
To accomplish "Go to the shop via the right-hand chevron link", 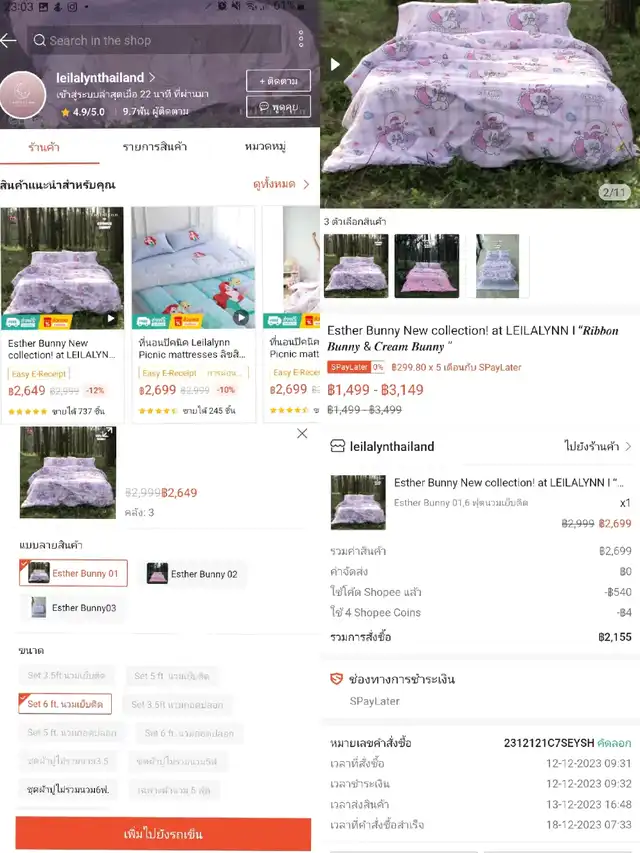I will [x=598, y=446].
